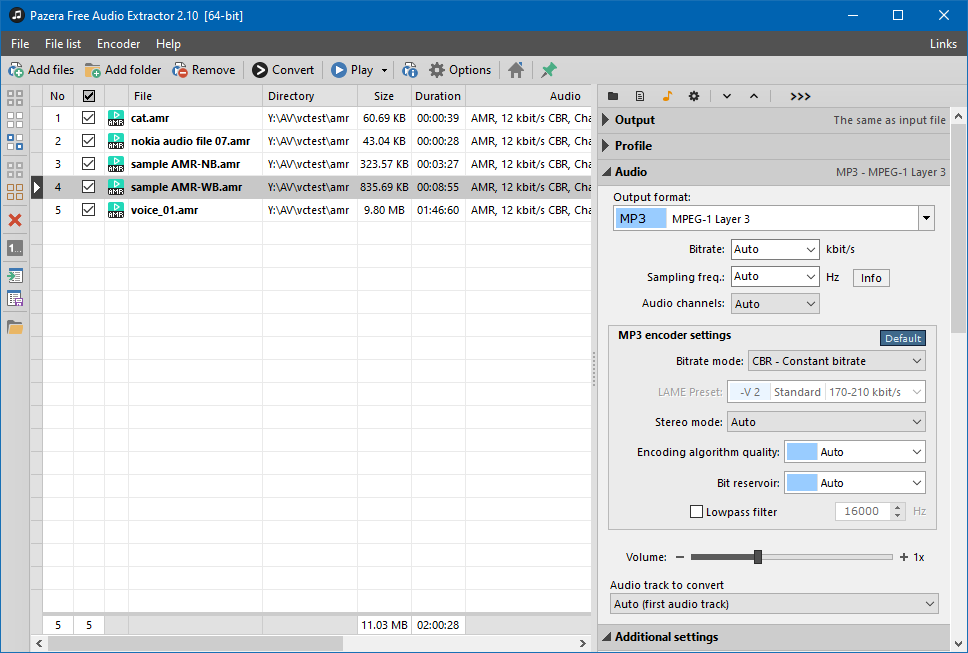The width and height of the screenshot is (968, 653).
Task: Click the gear icon in right panel header
Action: [x=694, y=96]
